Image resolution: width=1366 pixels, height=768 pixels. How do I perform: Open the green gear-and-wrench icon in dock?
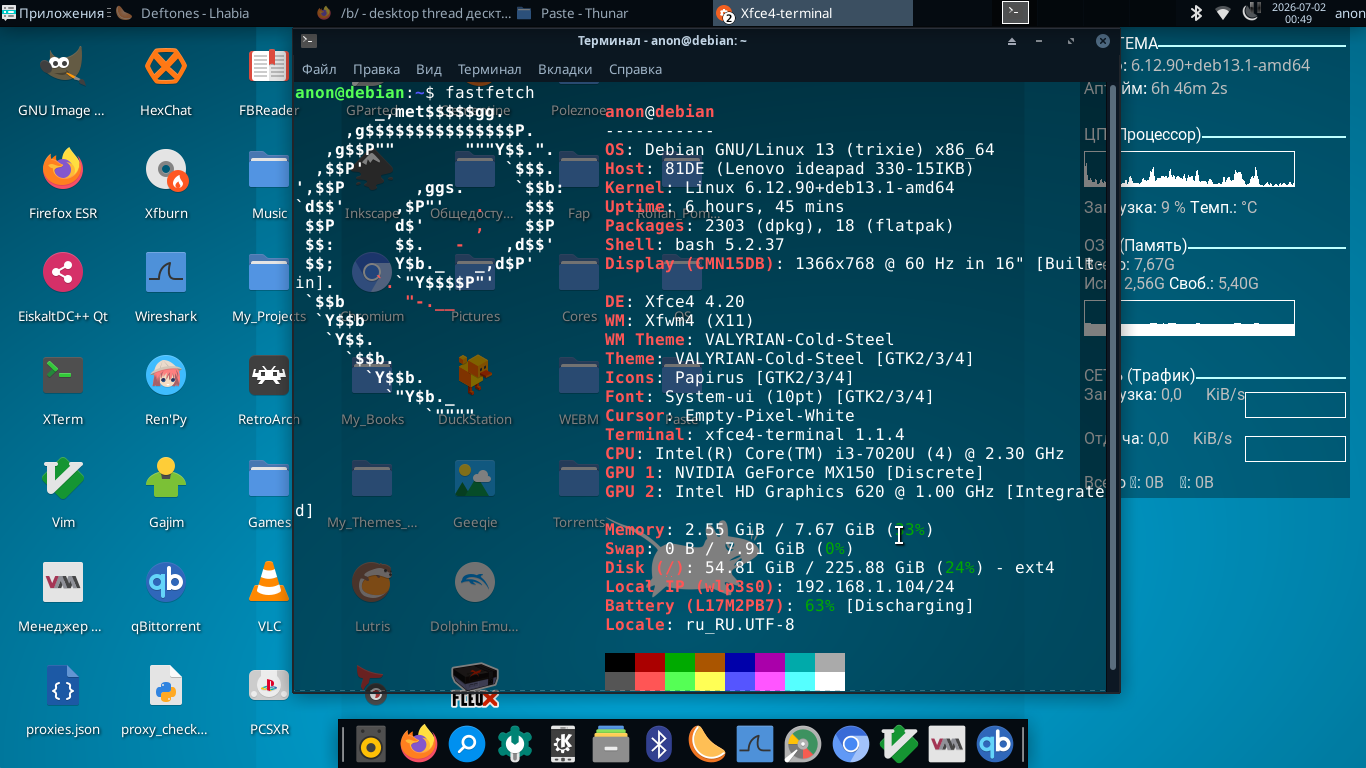(515, 745)
